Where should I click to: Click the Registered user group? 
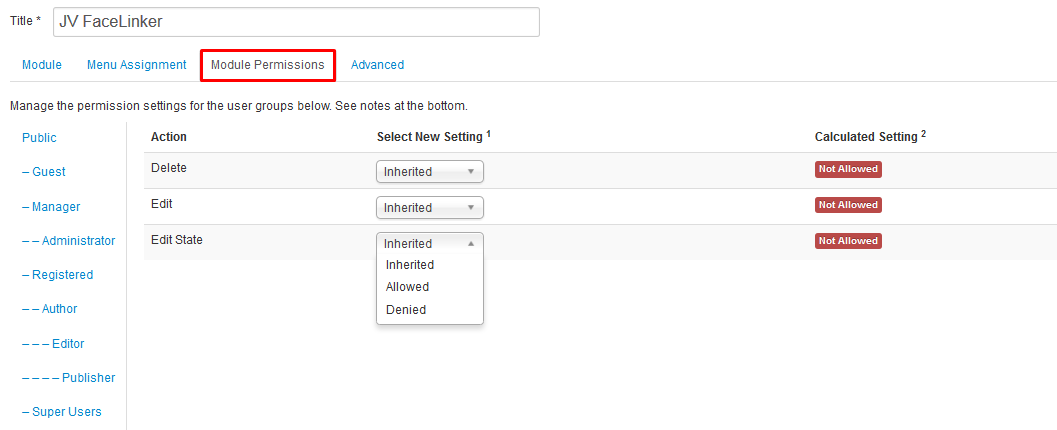click(57, 275)
